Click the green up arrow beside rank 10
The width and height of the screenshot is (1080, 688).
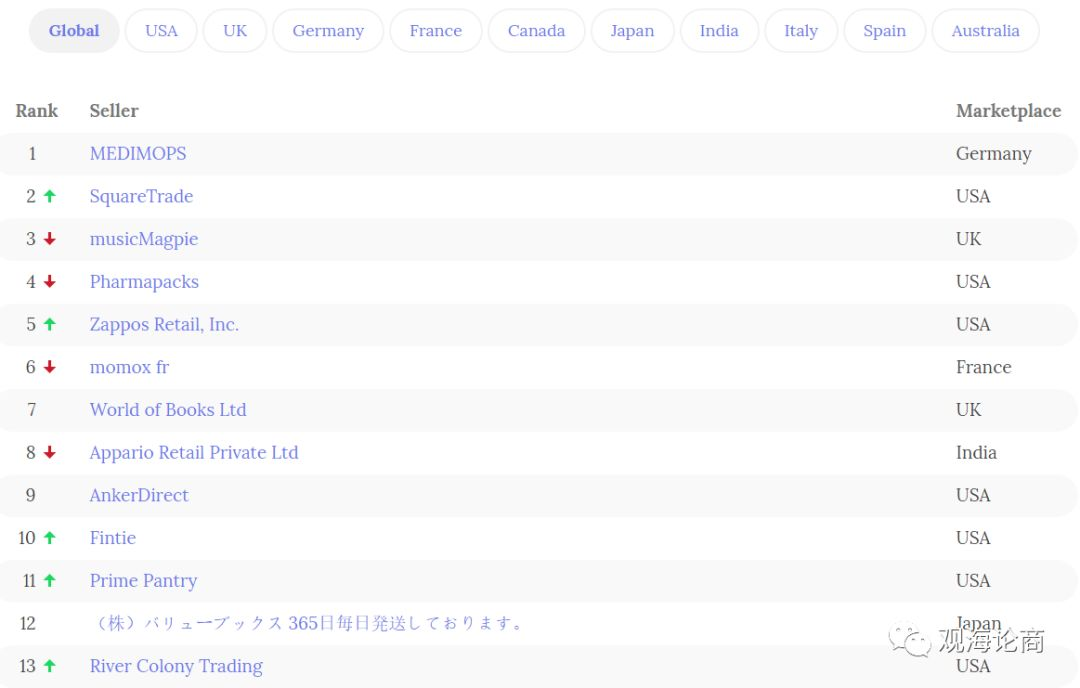(x=50, y=538)
